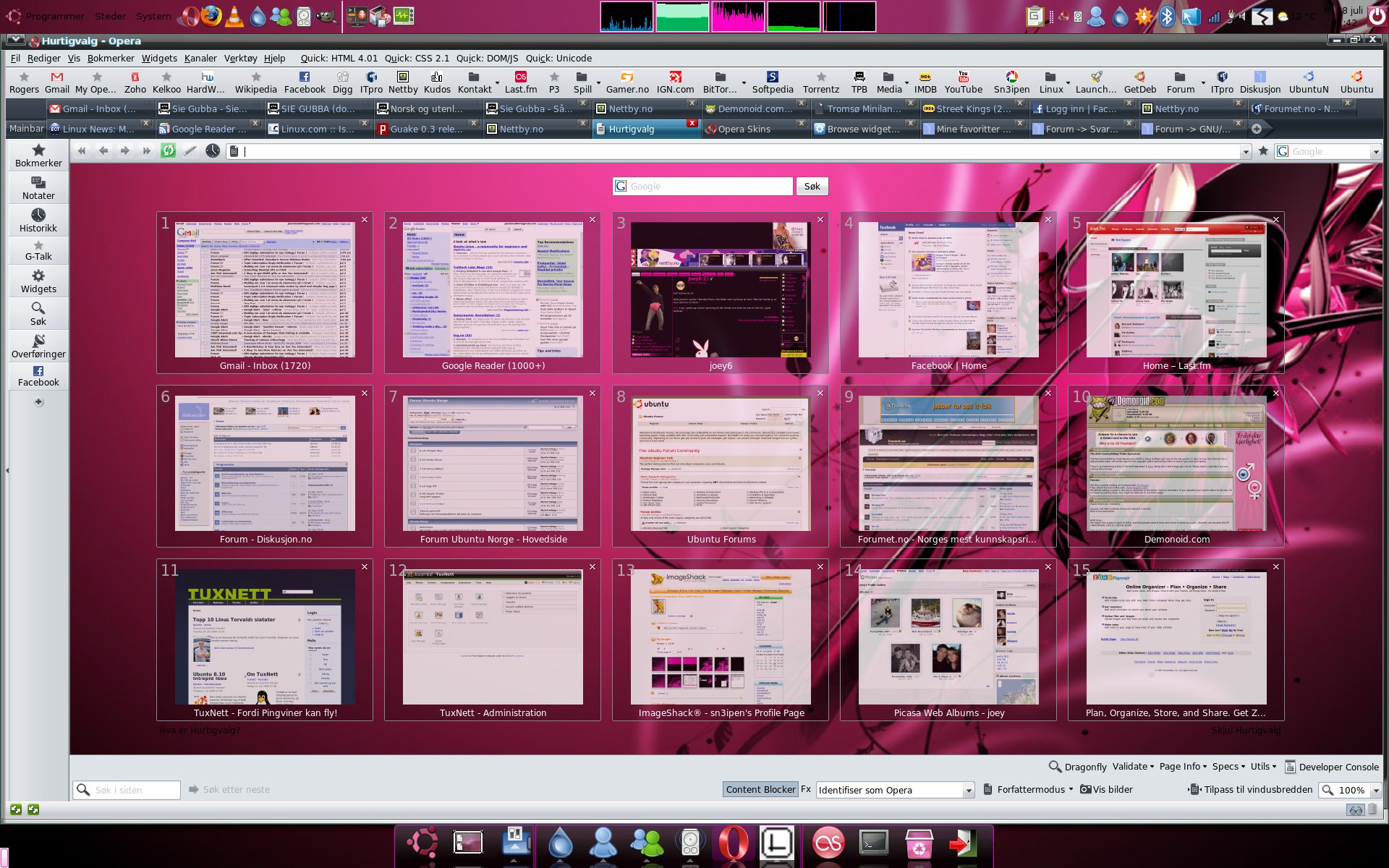This screenshot has height=868, width=1389.
Task: Expand Specs dropdown
Action: pos(1228,767)
